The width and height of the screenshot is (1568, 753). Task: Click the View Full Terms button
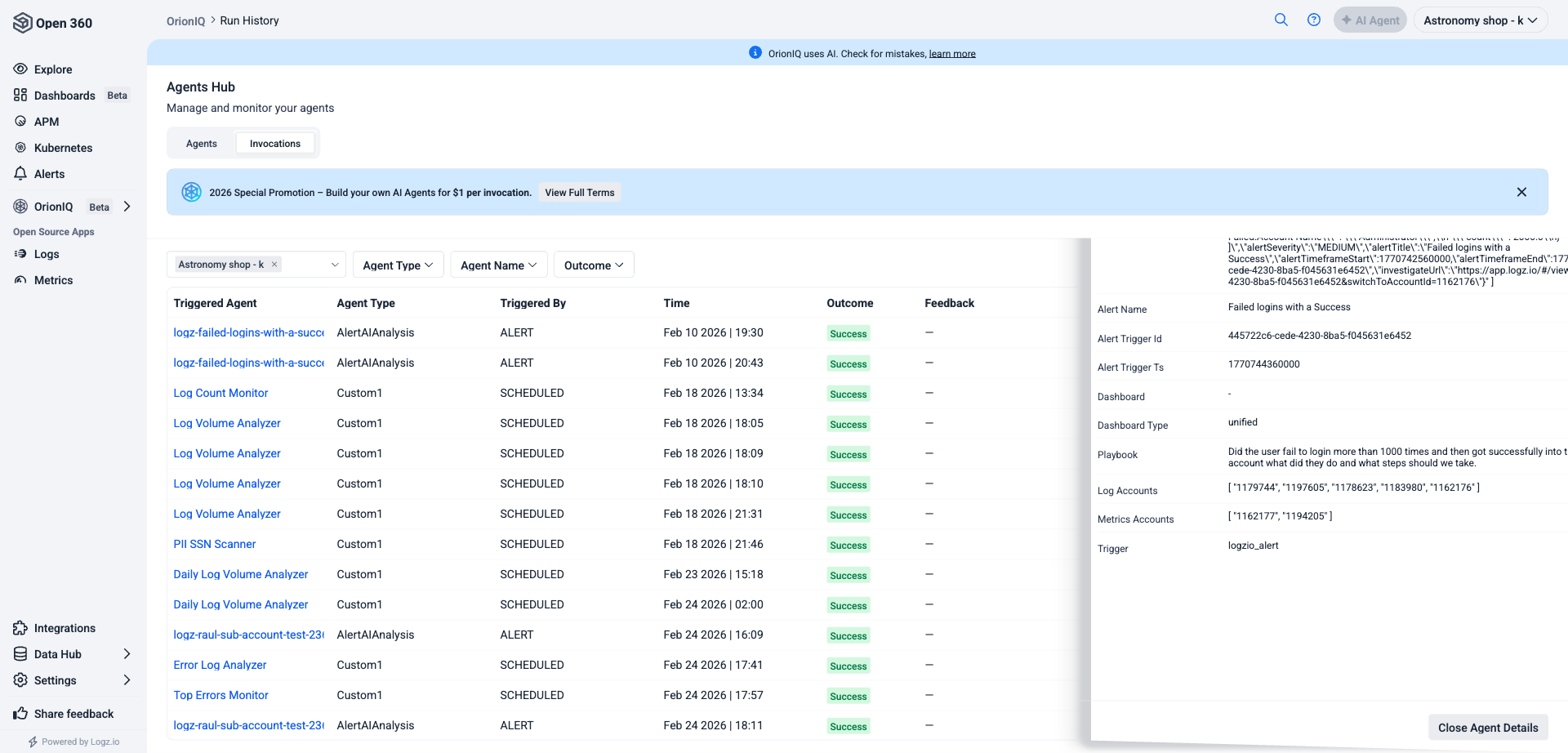click(579, 193)
